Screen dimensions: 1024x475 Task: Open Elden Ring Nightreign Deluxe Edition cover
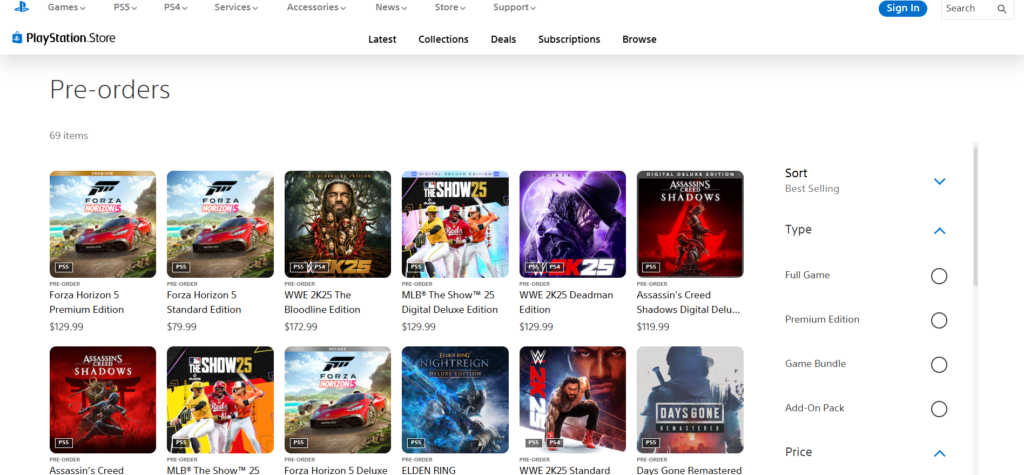point(455,400)
